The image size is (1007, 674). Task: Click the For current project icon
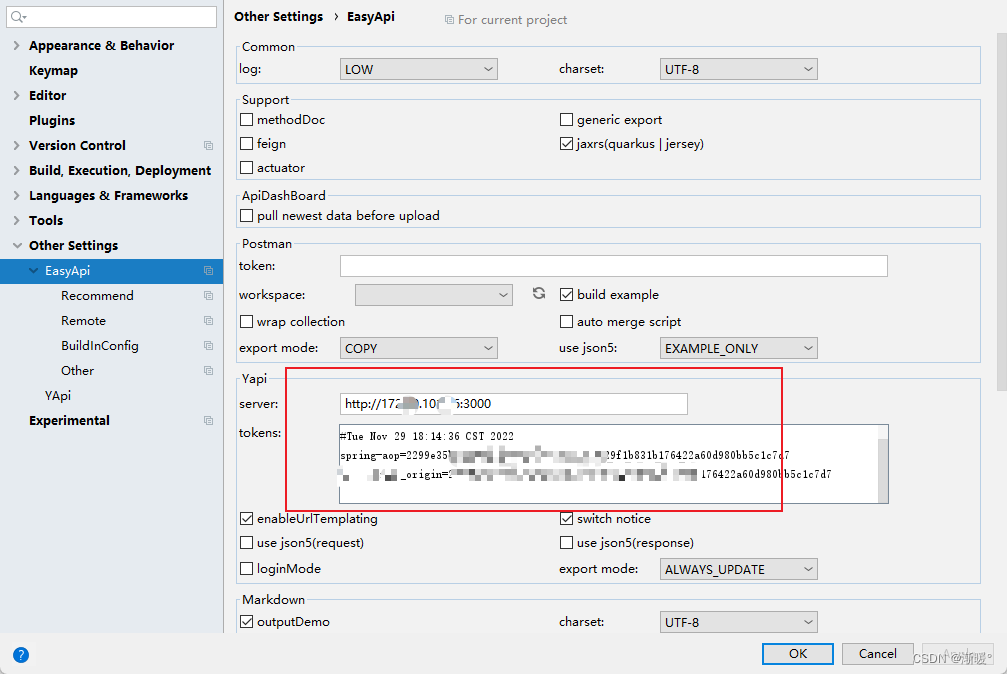tap(449, 20)
